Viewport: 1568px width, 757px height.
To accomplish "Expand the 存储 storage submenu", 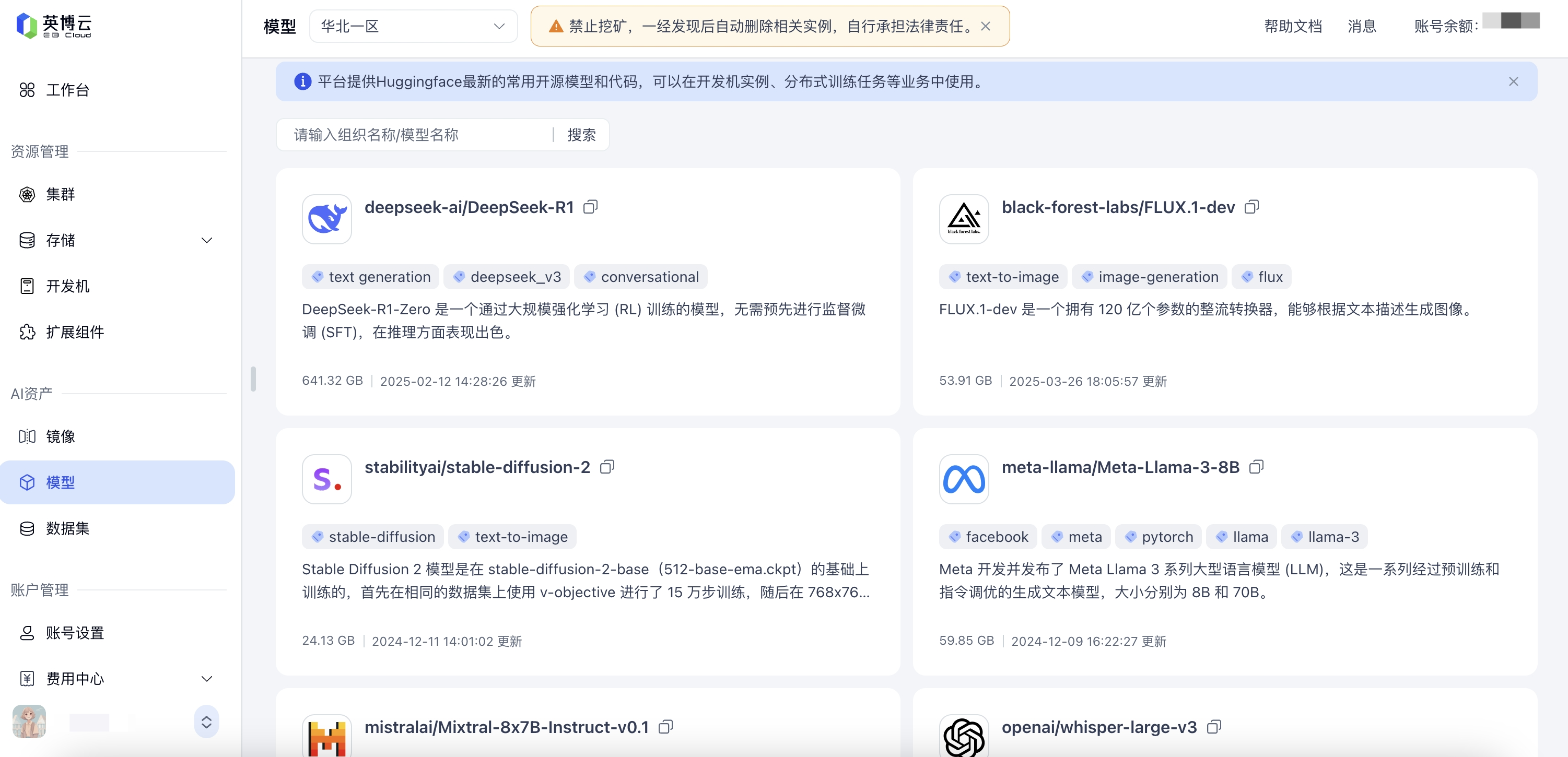I will 207,240.
